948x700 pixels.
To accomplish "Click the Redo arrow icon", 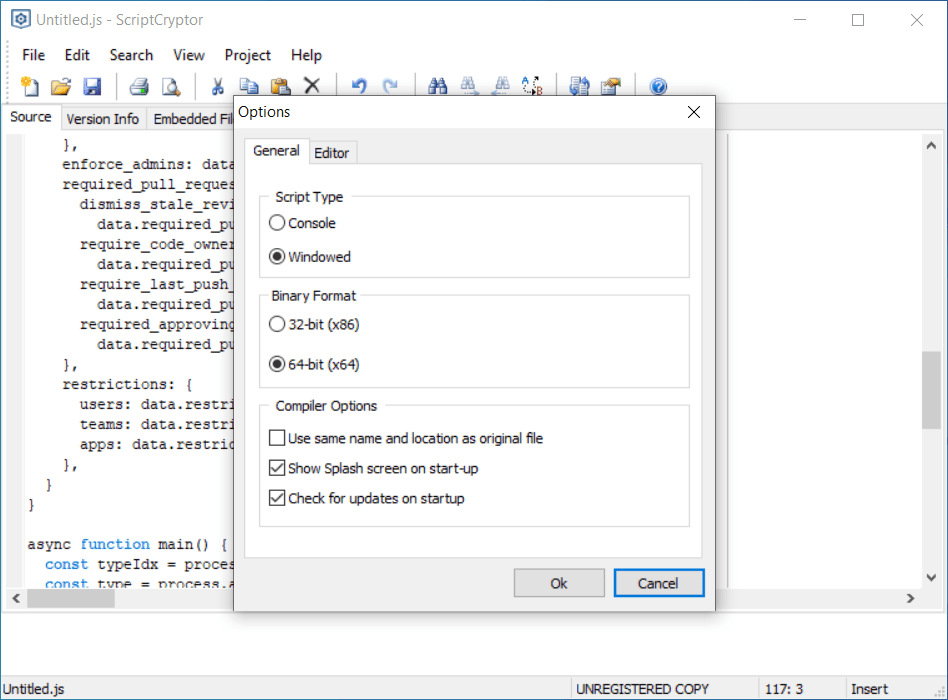I will pyautogui.click(x=391, y=86).
